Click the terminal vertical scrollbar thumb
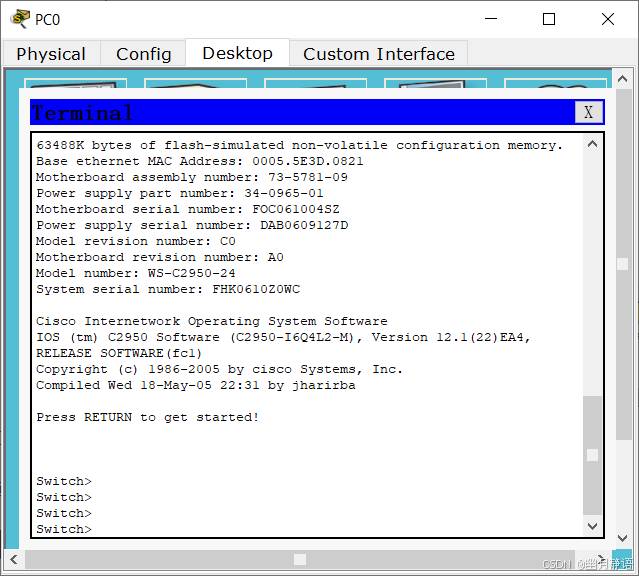The height and width of the screenshot is (576, 639). click(x=593, y=455)
